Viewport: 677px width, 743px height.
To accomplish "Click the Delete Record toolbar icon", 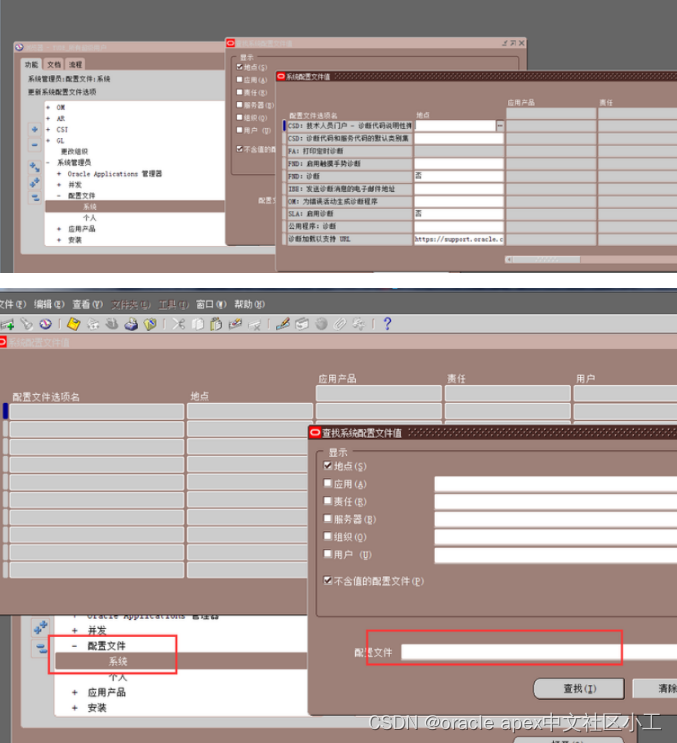I will click(254, 325).
